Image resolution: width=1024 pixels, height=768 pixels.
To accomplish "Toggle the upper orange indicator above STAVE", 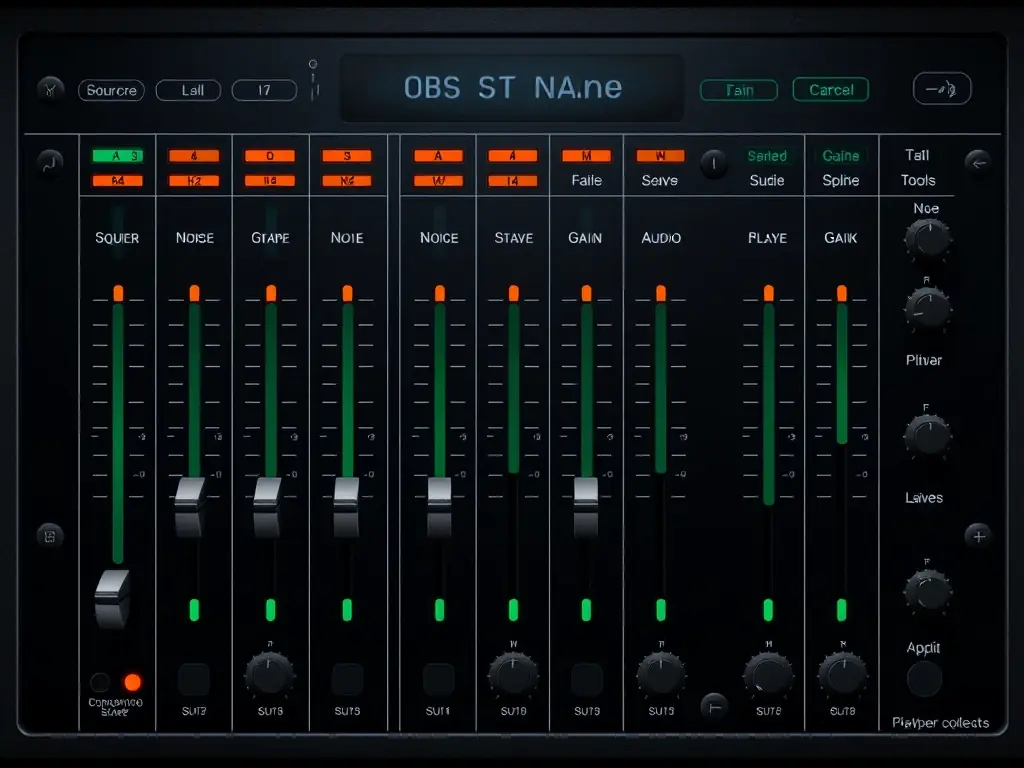I will [513, 155].
